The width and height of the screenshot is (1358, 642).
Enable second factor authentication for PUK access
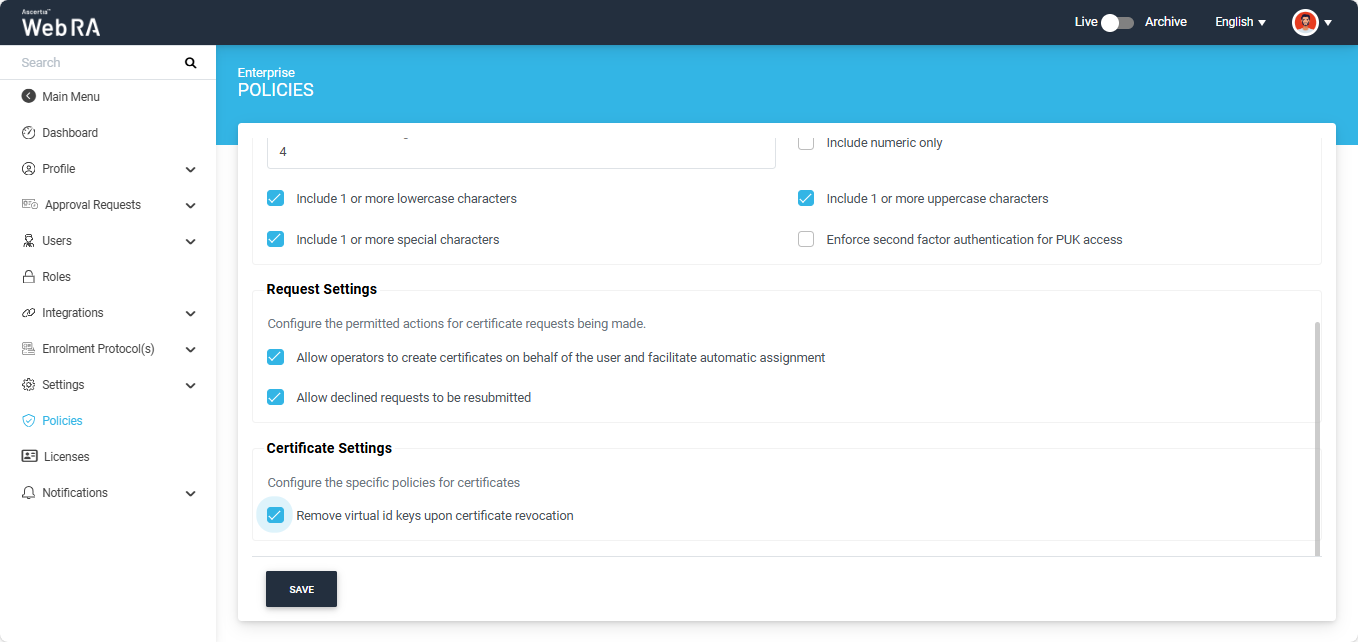(x=806, y=240)
